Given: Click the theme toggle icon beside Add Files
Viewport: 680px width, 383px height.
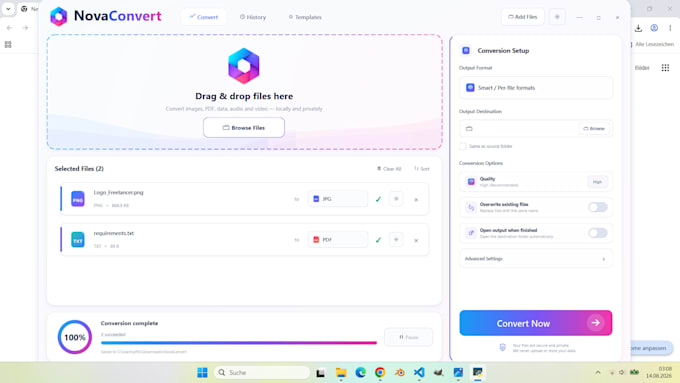Looking at the screenshot, I should [x=557, y=17].
